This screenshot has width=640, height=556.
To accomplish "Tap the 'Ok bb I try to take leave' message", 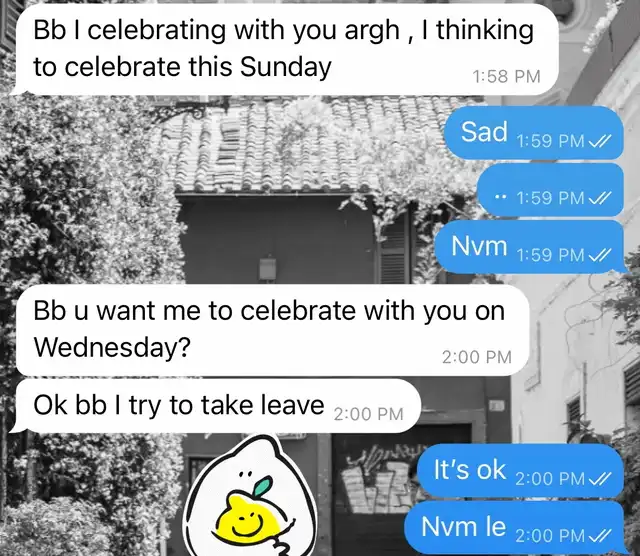I will tap(214, 406).
